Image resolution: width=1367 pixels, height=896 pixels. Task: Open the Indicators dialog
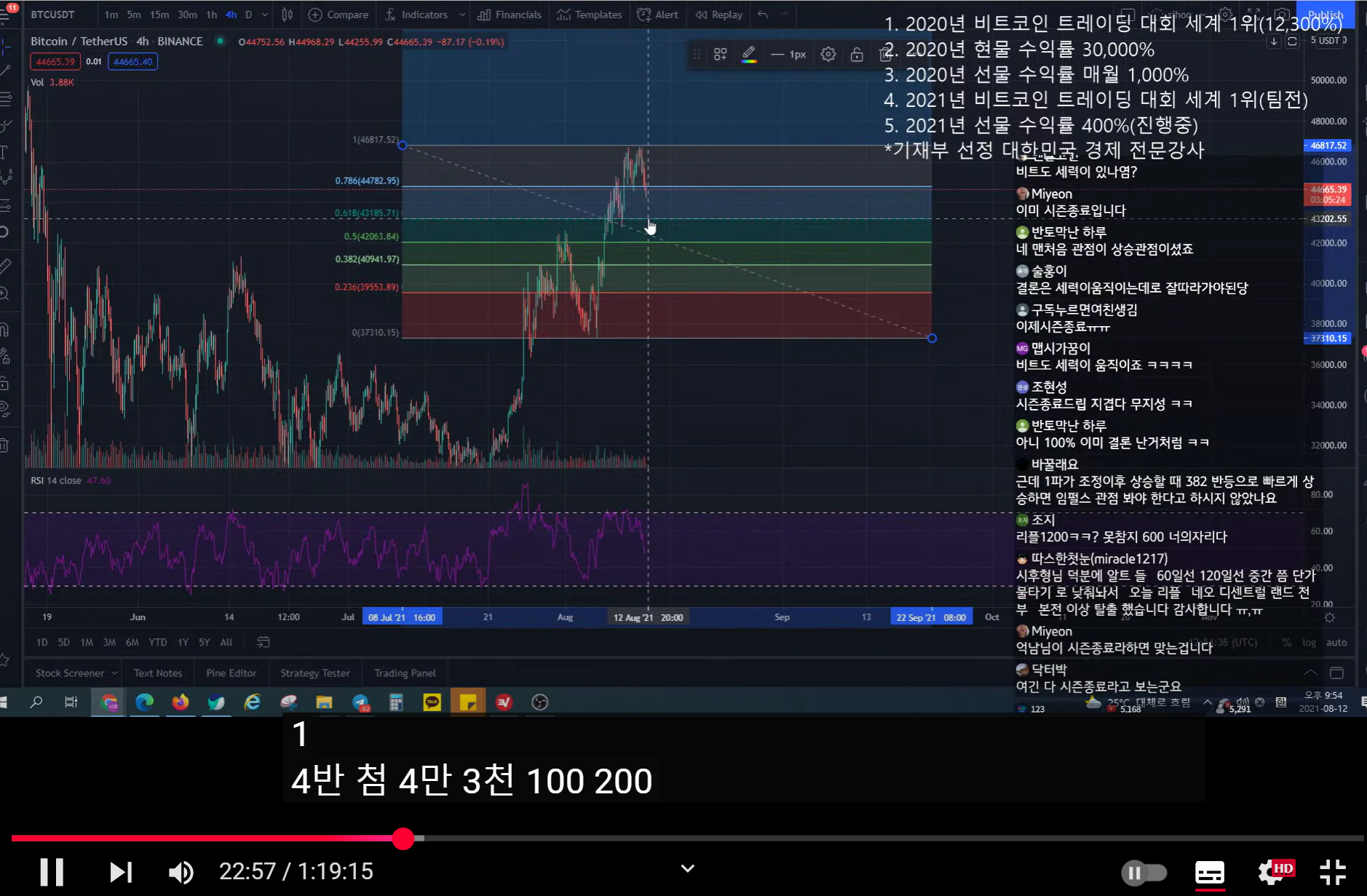pyautogui.click(x=417, y=15)
